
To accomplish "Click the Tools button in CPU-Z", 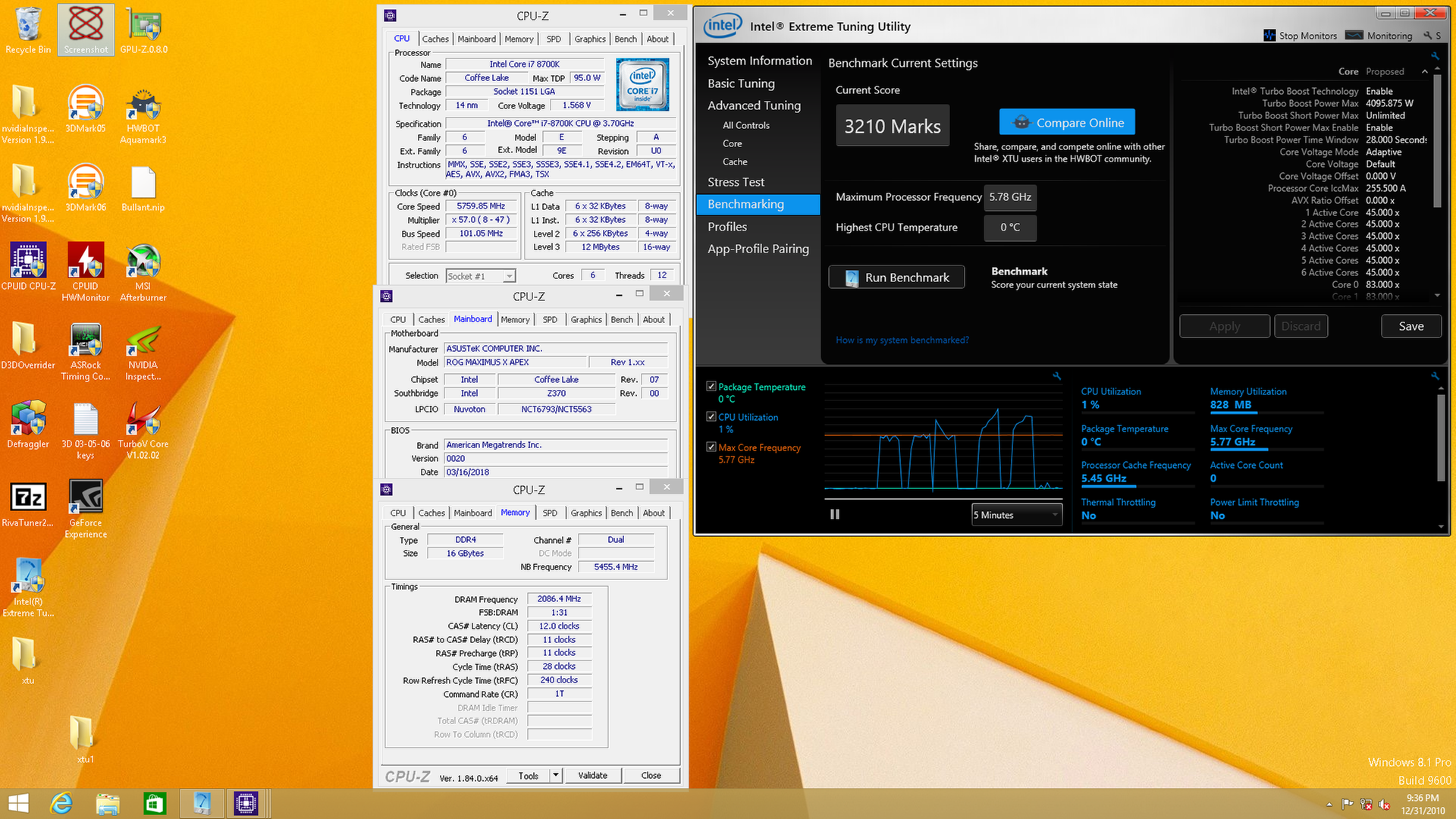I will (529, 775).
